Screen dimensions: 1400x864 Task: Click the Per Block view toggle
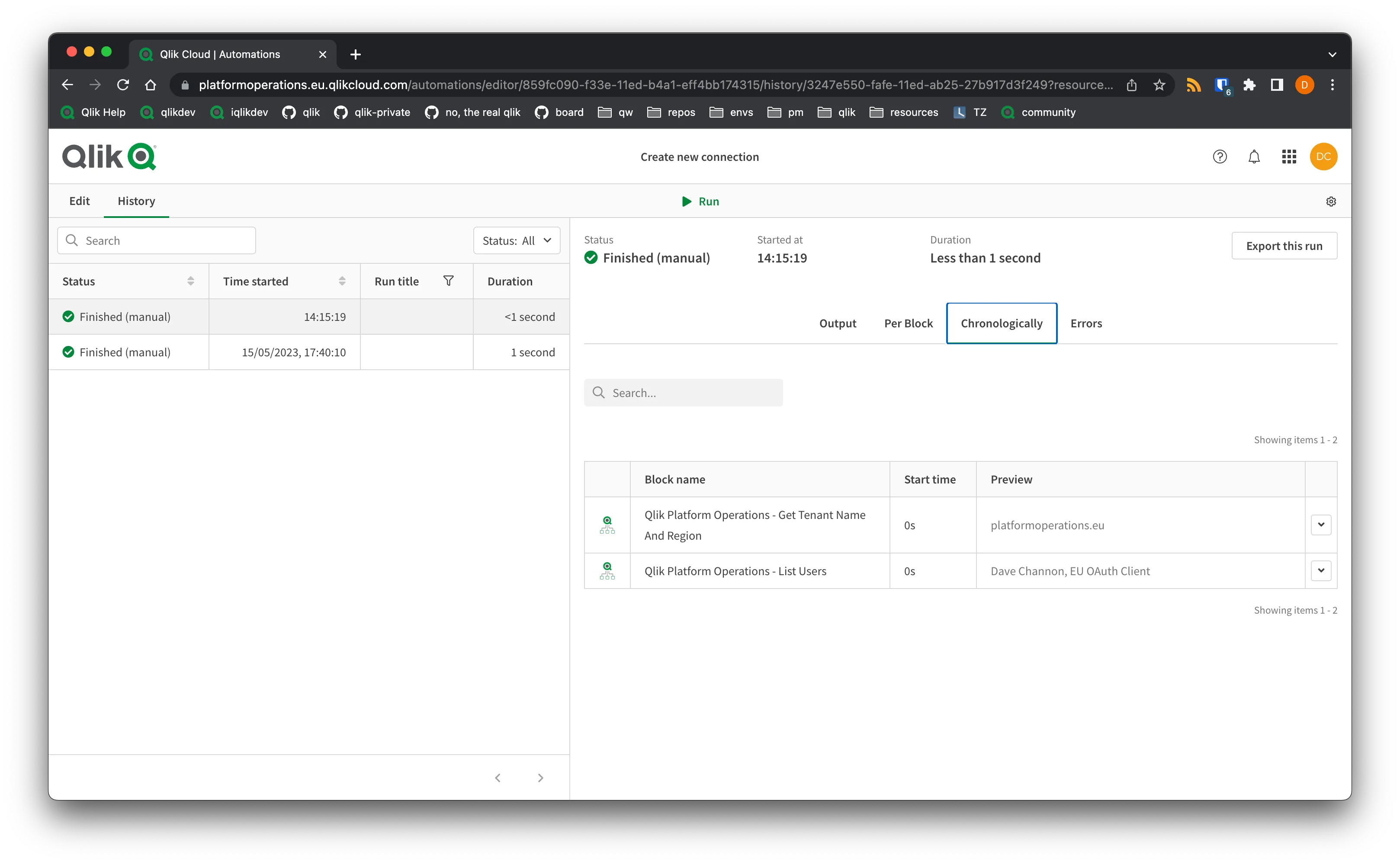click(908, 322)
